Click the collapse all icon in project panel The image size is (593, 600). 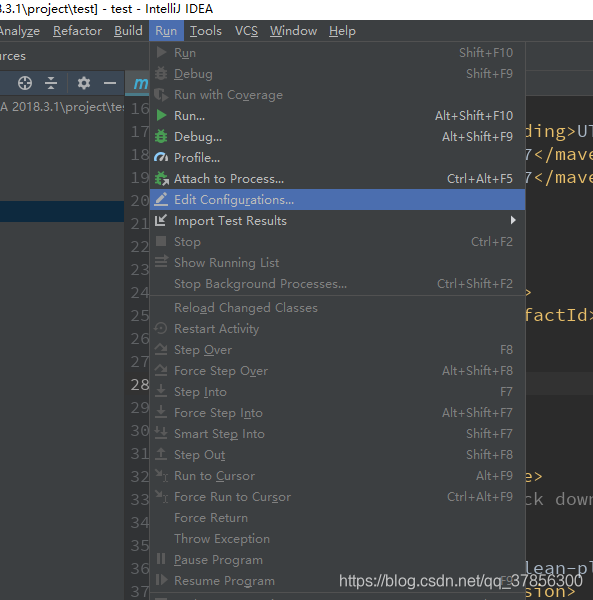coord(51,83)
